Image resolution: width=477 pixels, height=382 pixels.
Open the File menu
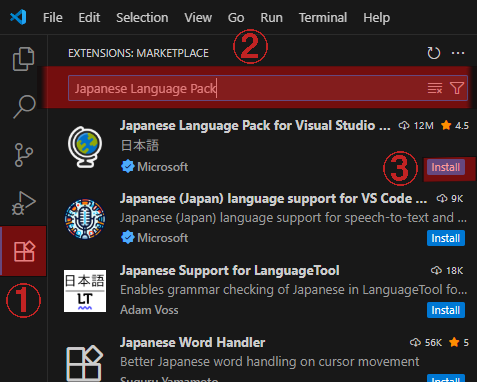coord(53,18)
